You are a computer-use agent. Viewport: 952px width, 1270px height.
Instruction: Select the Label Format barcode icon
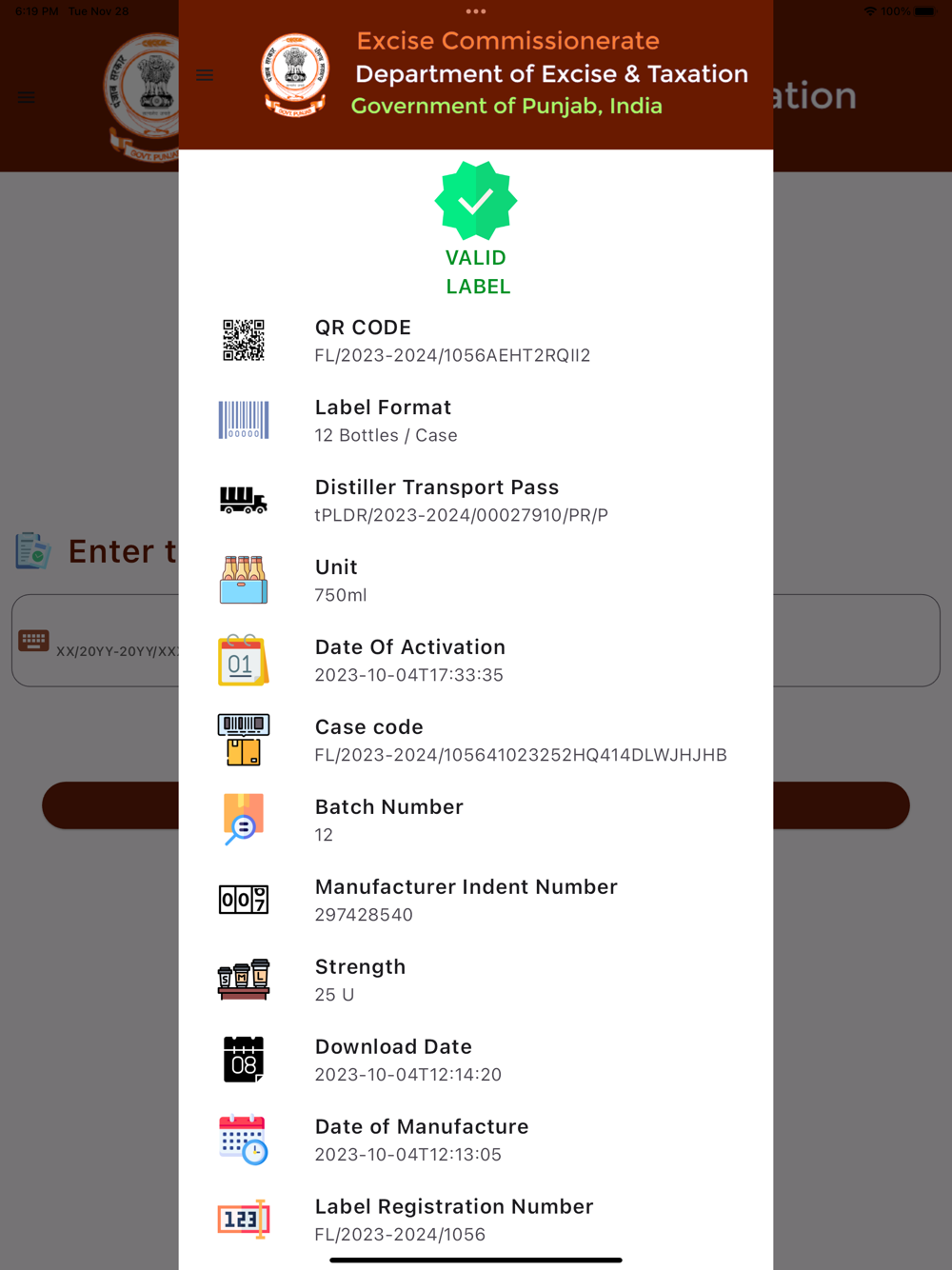tap(244, 420)
